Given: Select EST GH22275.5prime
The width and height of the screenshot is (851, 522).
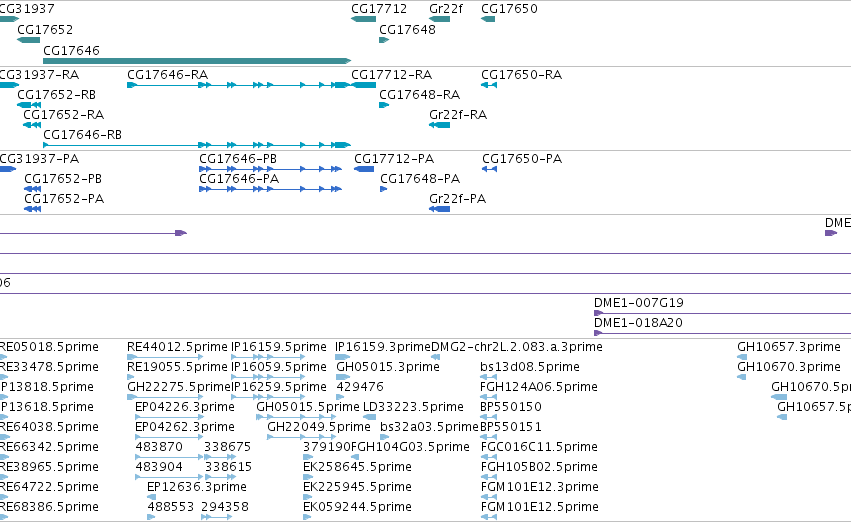Looking at the screenshot, I should (x=179, y=387).
